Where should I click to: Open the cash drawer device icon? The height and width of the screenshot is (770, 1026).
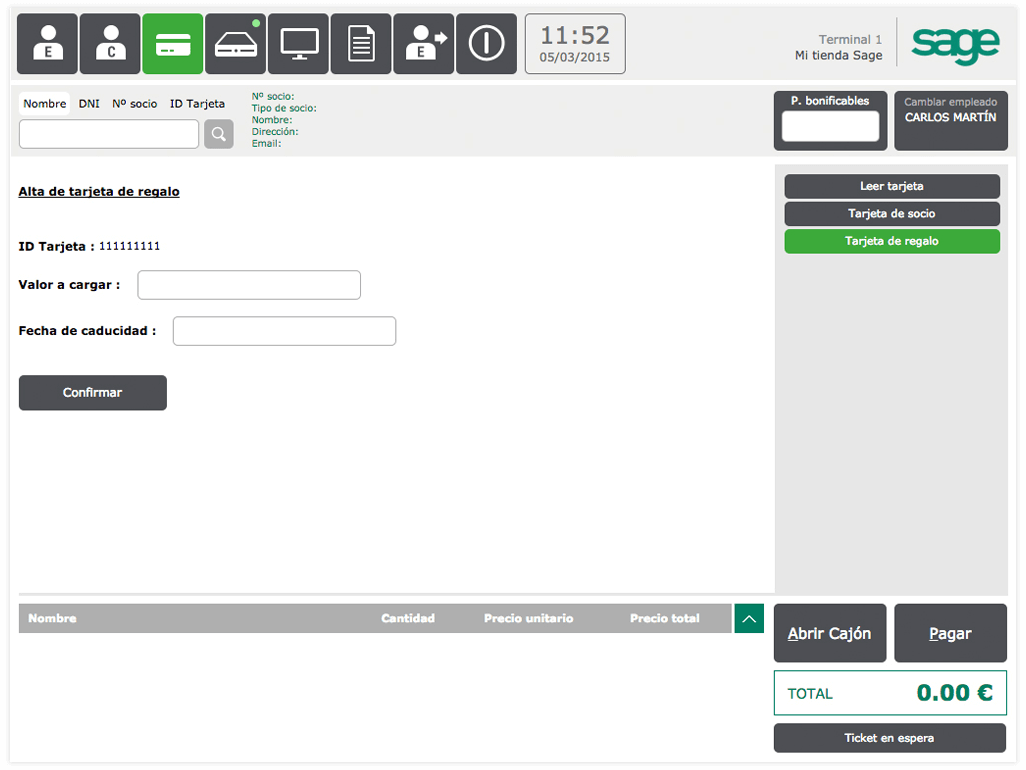click(x=236, y=44)
